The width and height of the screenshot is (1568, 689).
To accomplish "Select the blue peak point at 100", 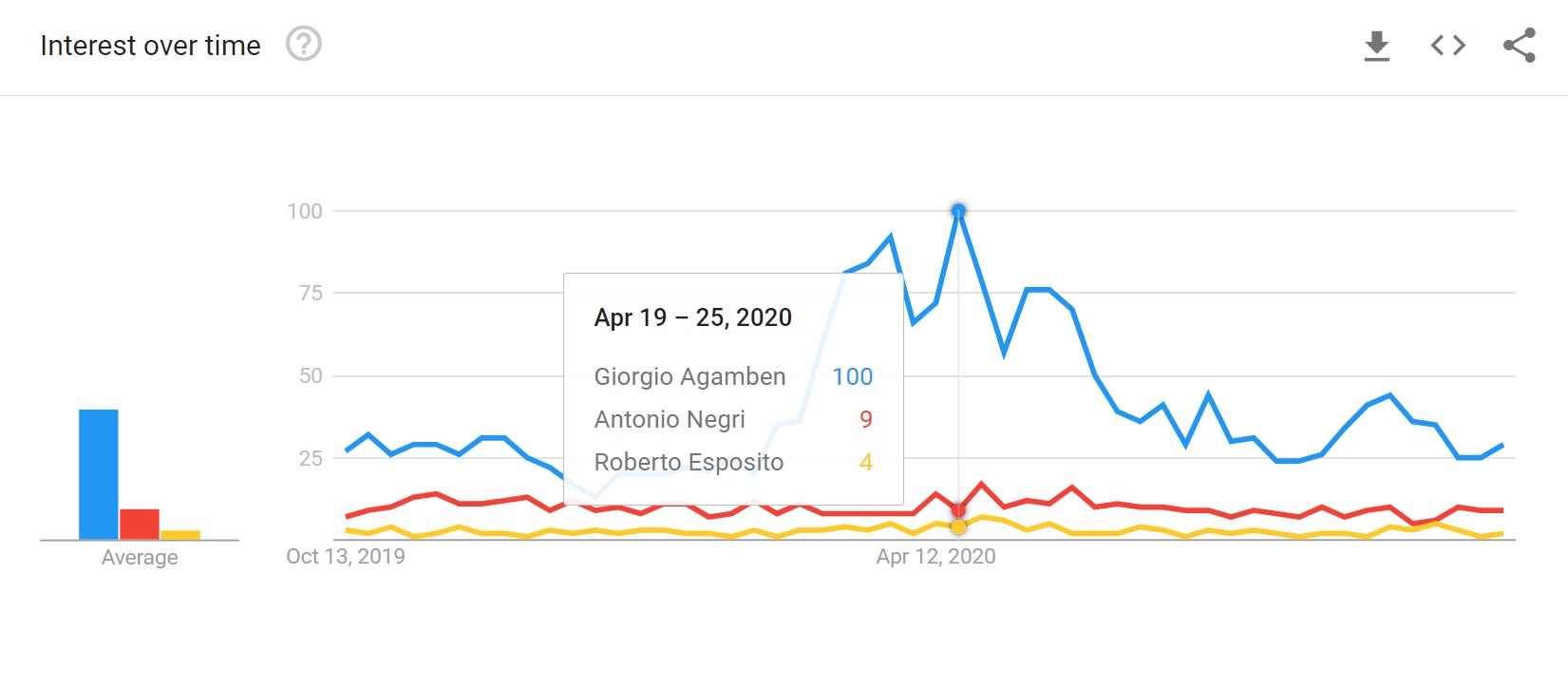I will tap(958, 211).
